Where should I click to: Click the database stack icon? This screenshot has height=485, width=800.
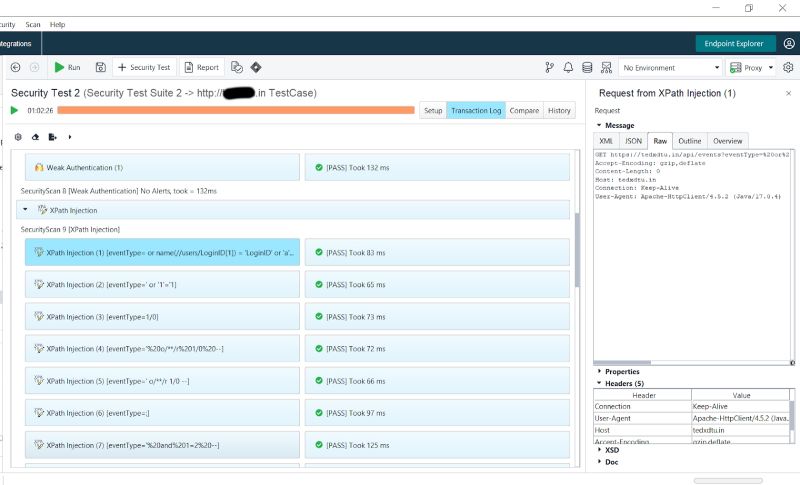point(587,67)
